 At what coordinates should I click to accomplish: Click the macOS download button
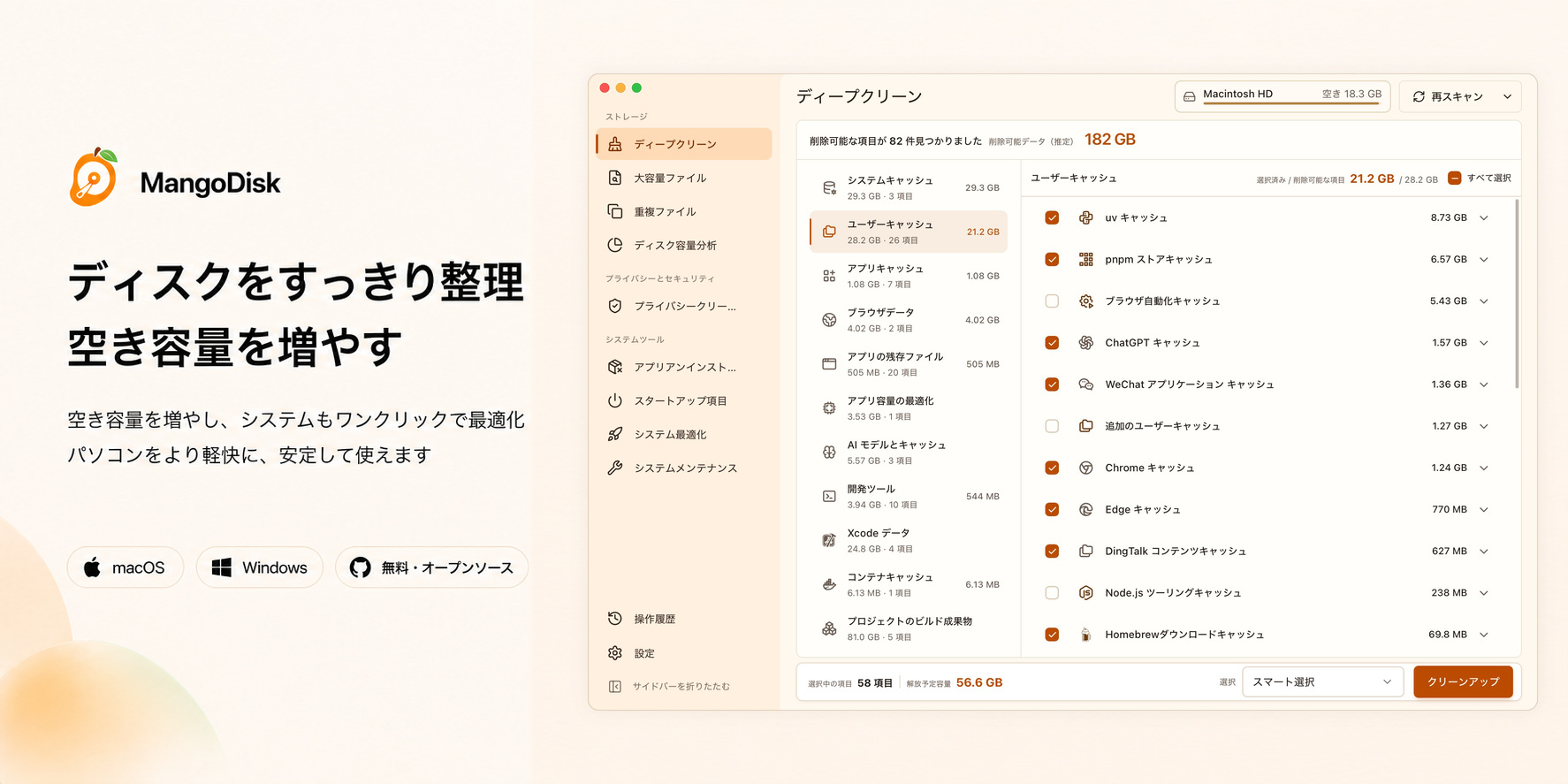(126, 567)
